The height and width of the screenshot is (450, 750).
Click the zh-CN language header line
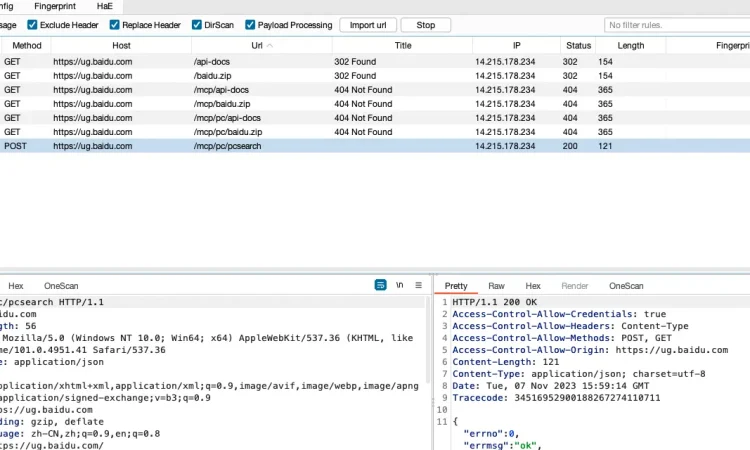click(80, 434)
